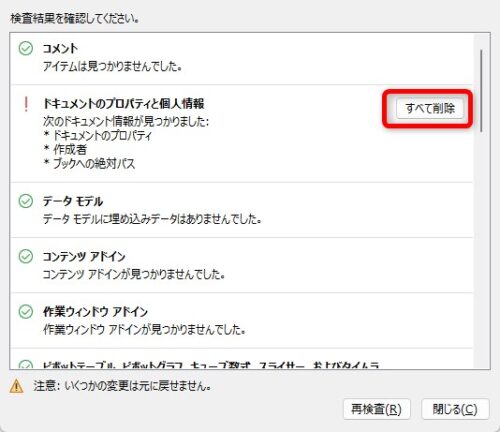Click the text コンテンツ アドインが見つかりませんでした。
The image size is (500, 432).
134,274
